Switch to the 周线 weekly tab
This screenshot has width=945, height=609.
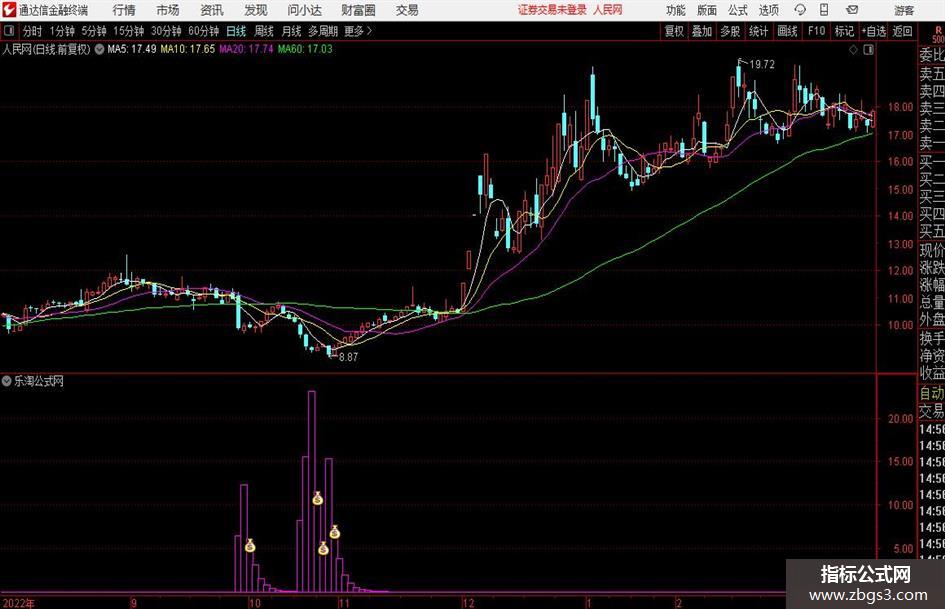264,31
